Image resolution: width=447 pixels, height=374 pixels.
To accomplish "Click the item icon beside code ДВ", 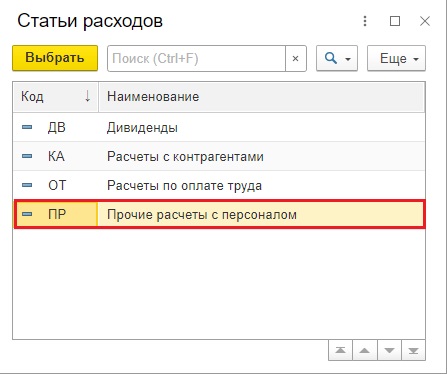I will tap(27, 127).
